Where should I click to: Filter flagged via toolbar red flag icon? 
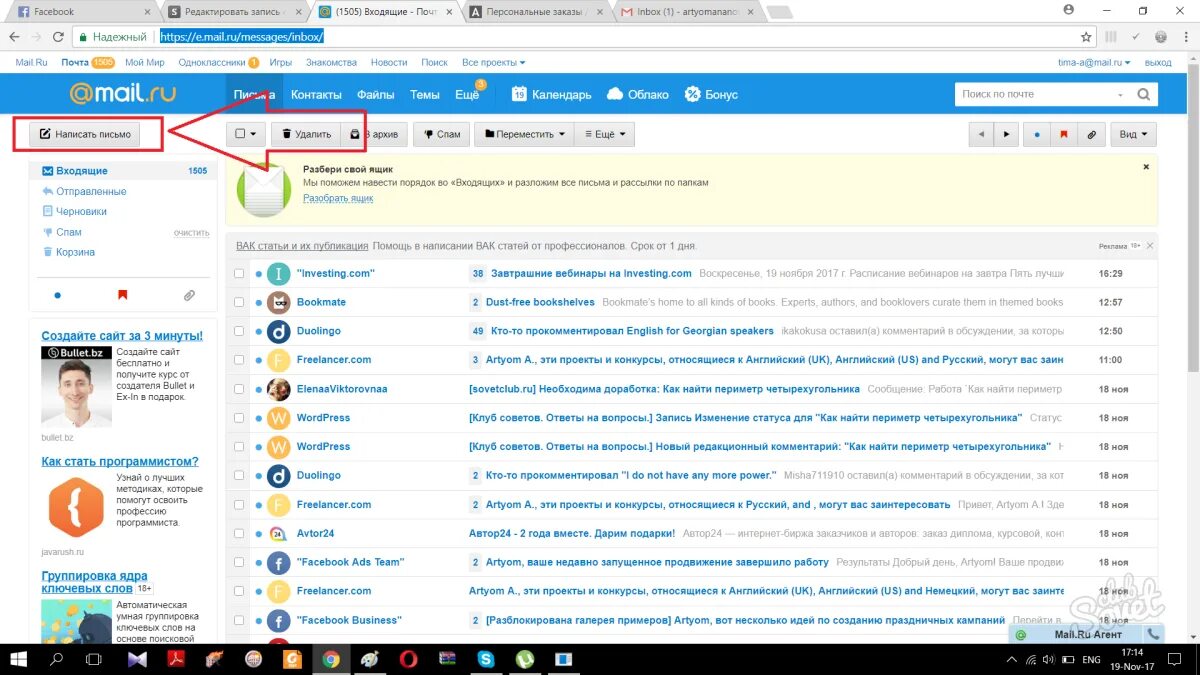coord(1064,134)
